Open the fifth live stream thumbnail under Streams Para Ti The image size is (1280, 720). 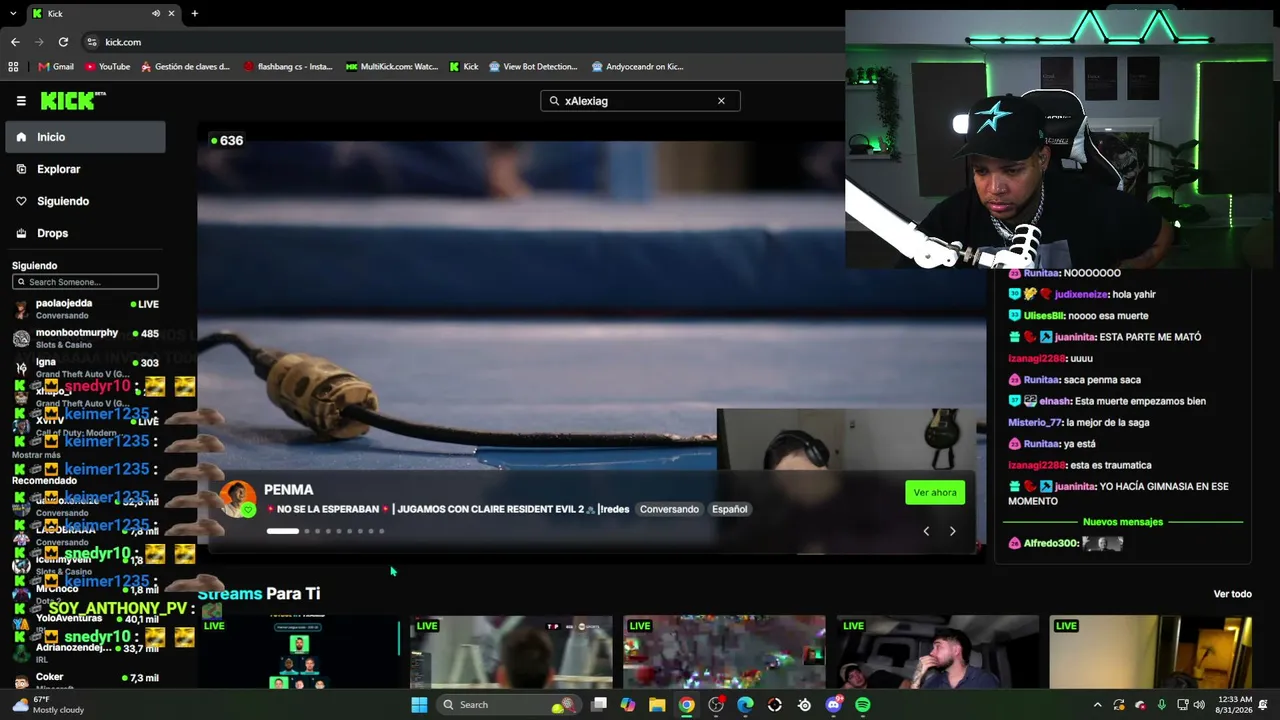point(1150,652)
